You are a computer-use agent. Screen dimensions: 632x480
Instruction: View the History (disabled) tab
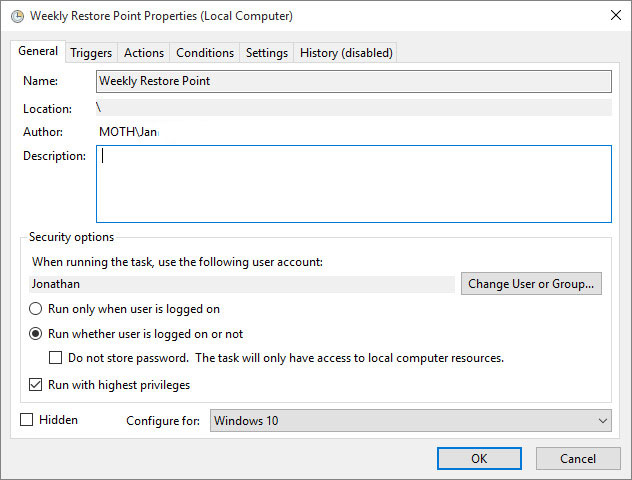(346, 53)
